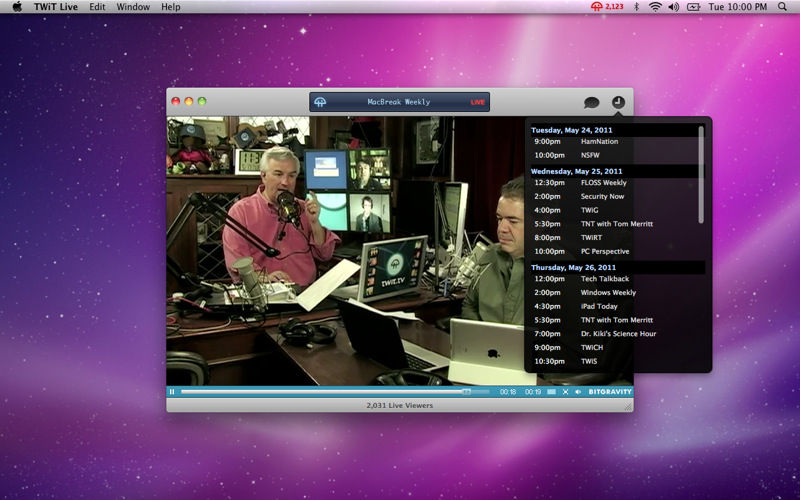
Task: Zoom window with green button
Action: 202,102
